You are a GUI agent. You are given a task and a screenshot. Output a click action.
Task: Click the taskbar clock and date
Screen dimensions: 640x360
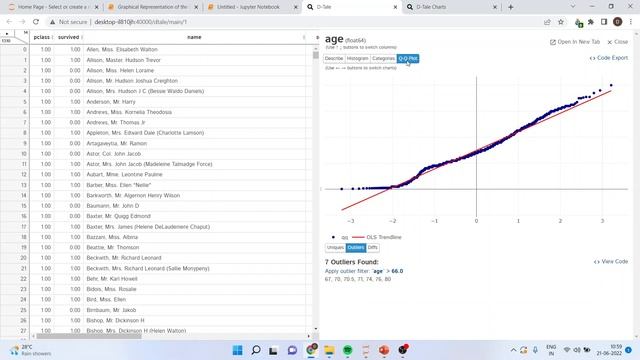click(x=609, y=350)
